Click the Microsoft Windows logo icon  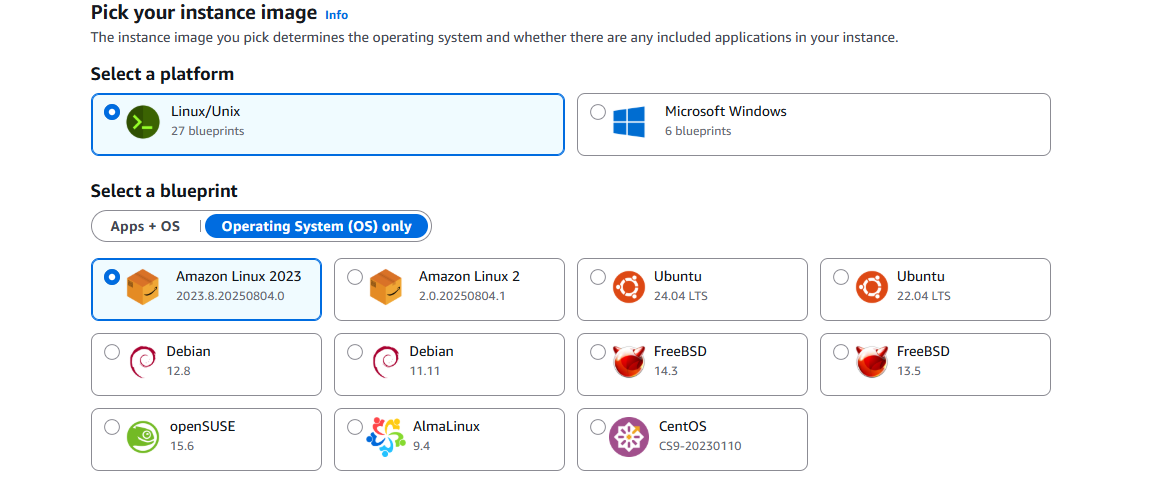pos(628,122)
